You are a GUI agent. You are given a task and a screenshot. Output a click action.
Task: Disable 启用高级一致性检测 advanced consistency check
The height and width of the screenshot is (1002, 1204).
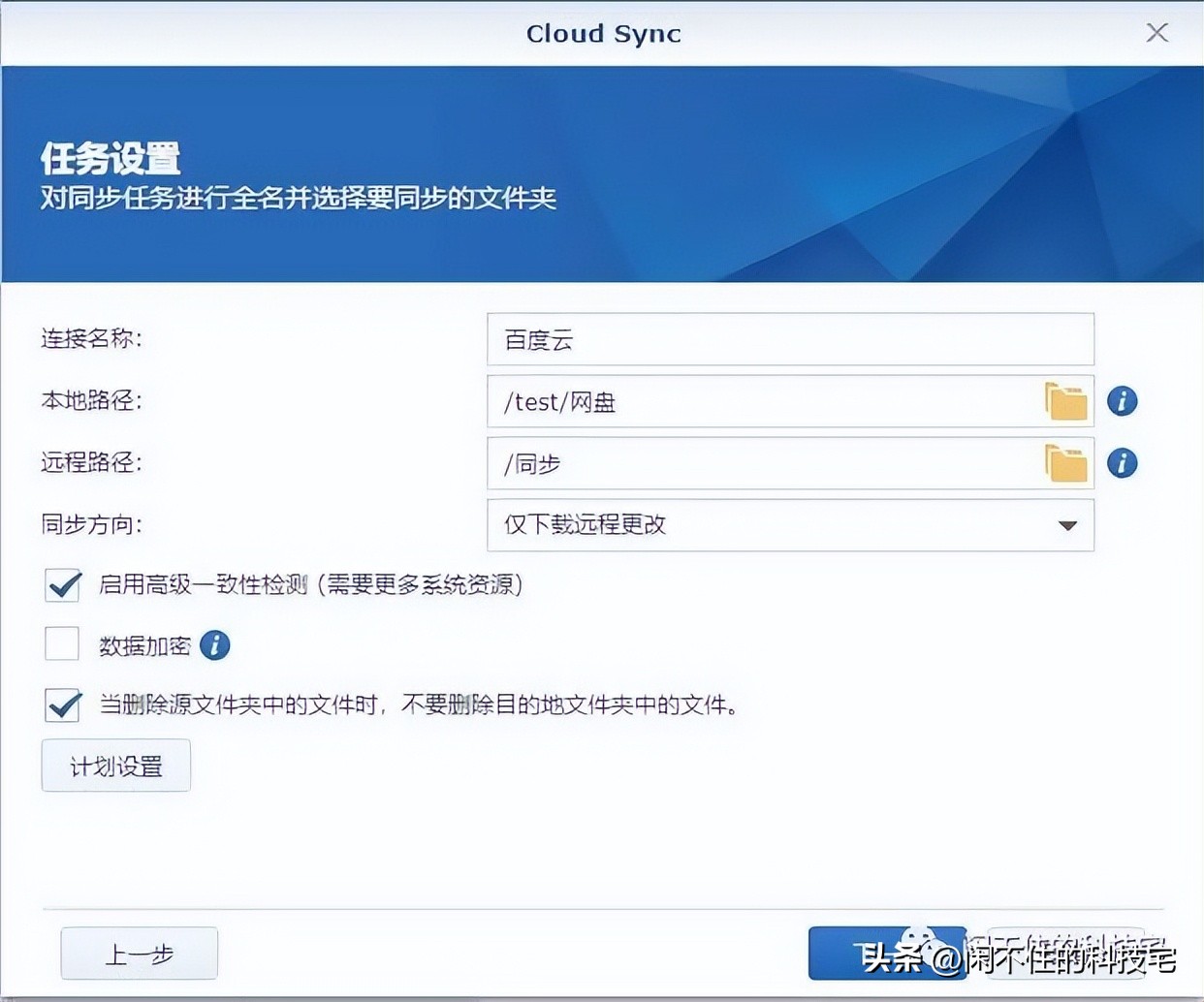[x=61, y=585]
